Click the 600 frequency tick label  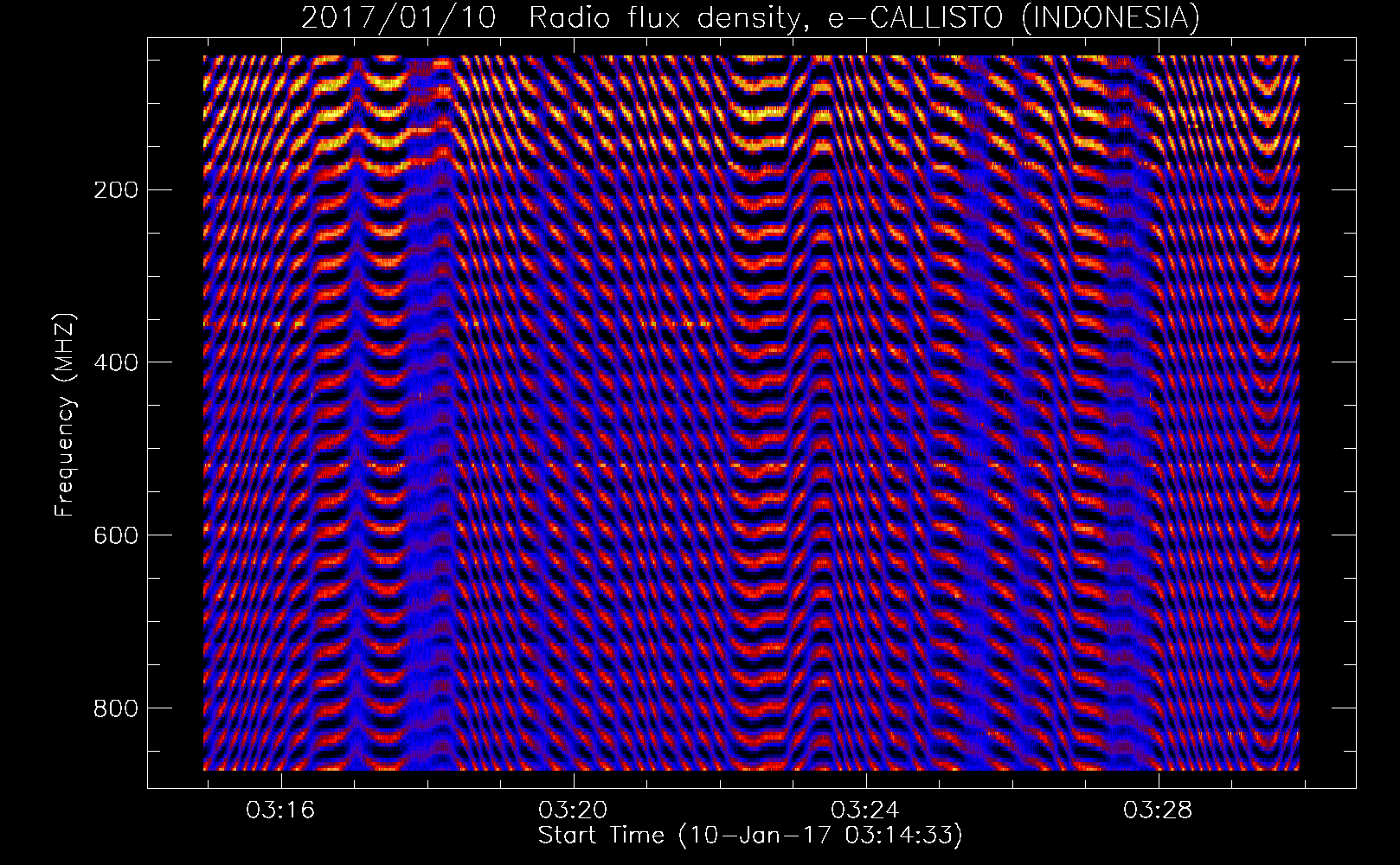(x=115, y=535)
